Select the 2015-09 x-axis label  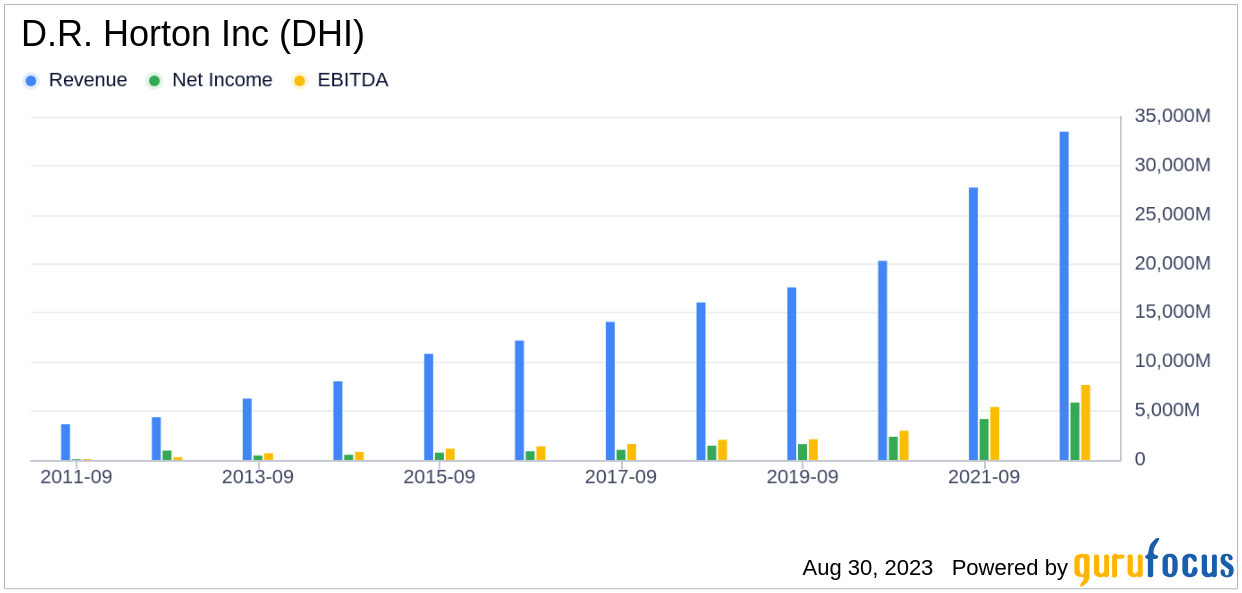pos(439,477)
